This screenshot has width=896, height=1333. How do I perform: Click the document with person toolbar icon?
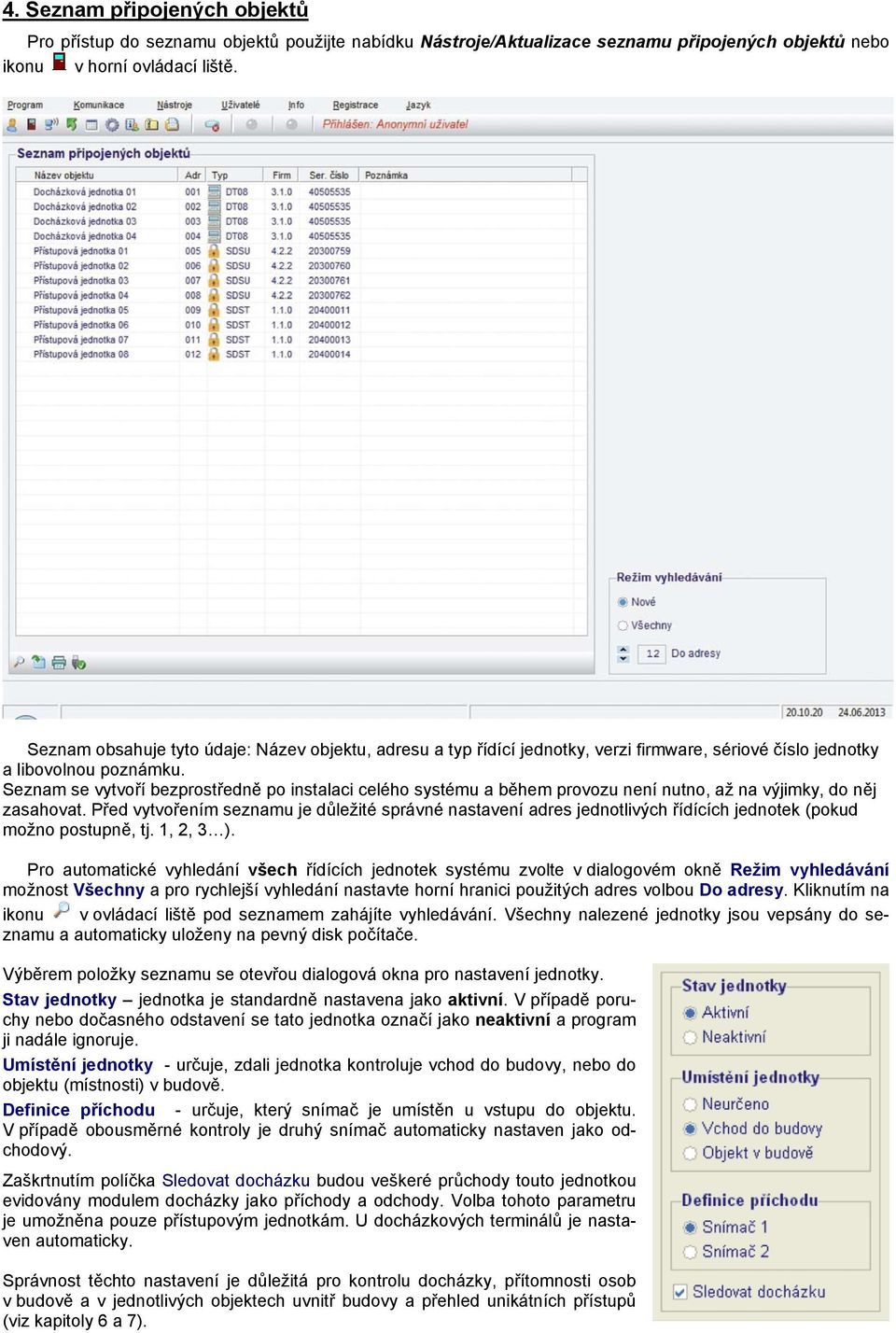click(132, 125)
